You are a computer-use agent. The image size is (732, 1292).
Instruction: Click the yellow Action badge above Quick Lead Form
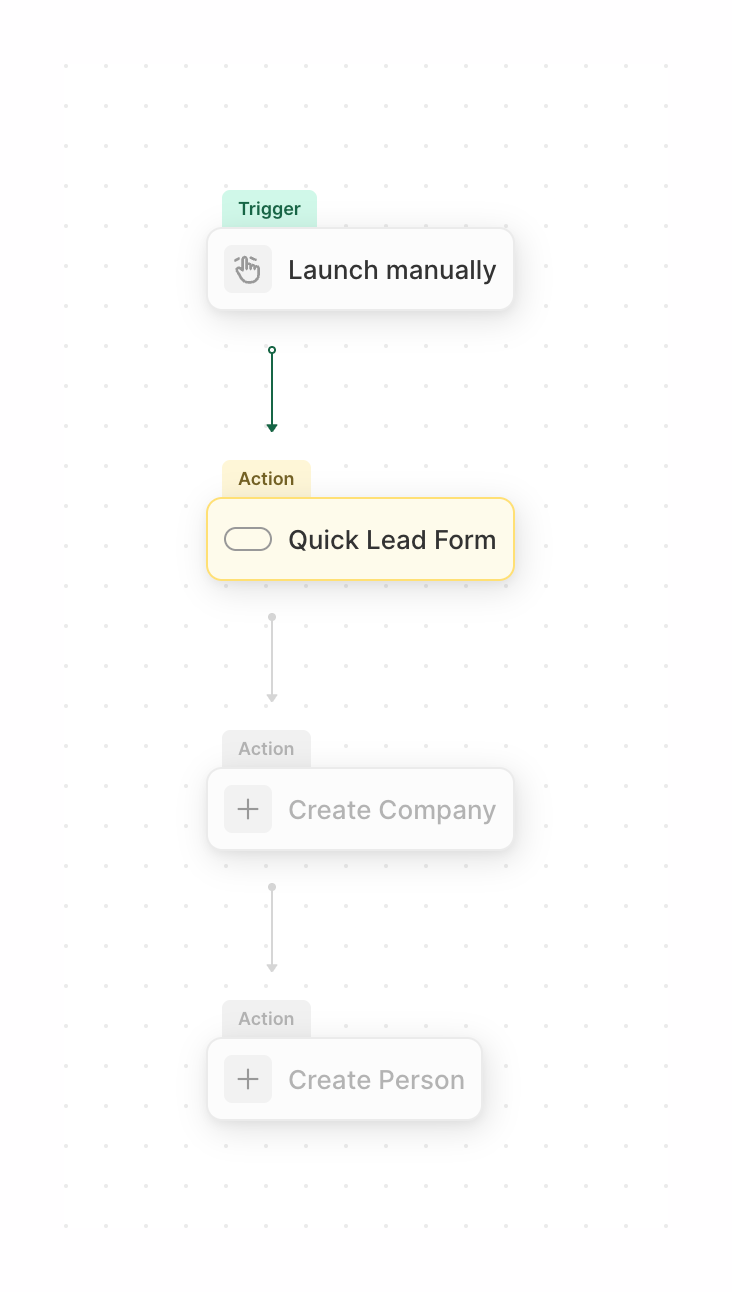[266, 478]
